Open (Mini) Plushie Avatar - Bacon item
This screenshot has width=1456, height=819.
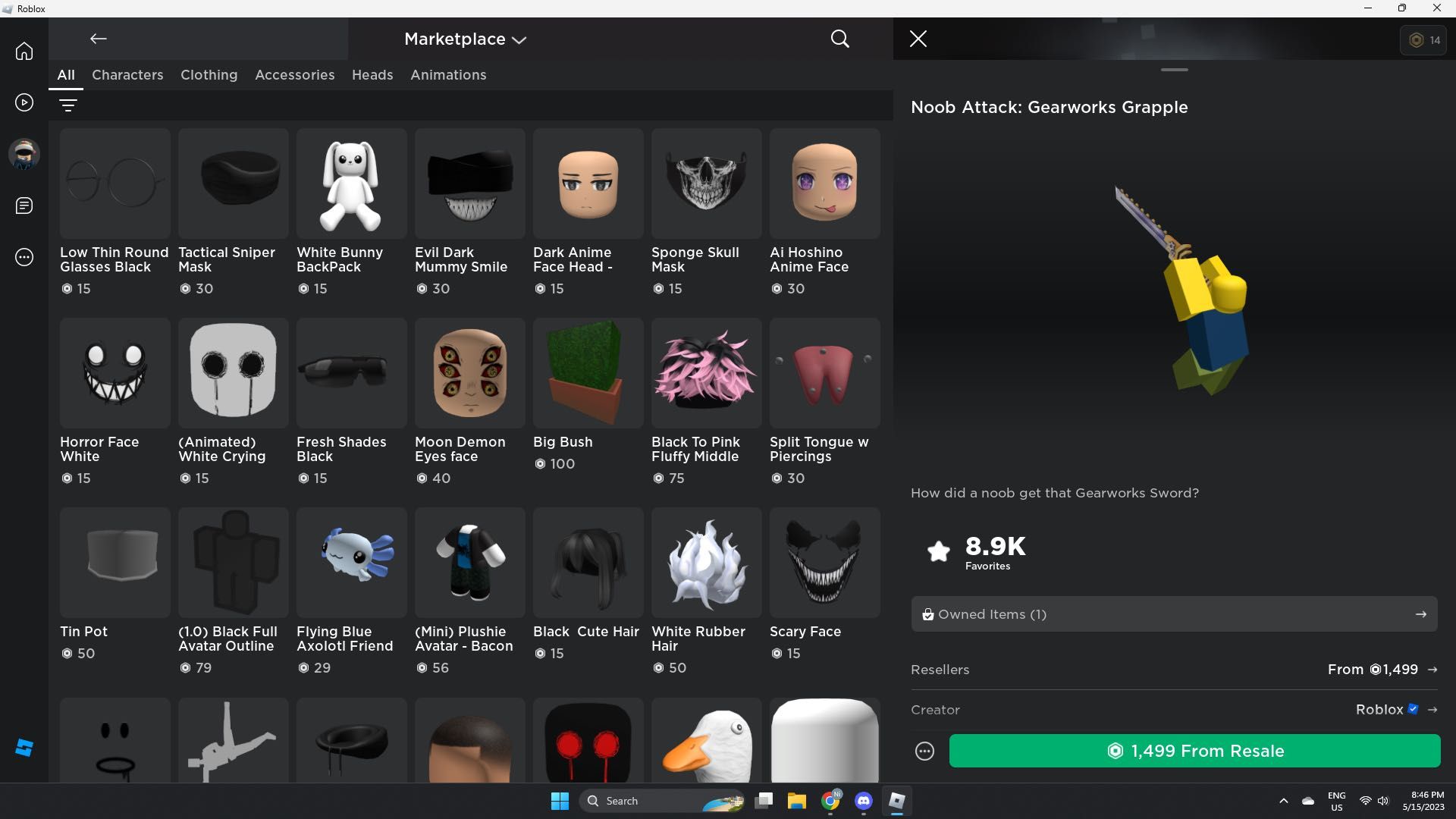pos(470,591)
